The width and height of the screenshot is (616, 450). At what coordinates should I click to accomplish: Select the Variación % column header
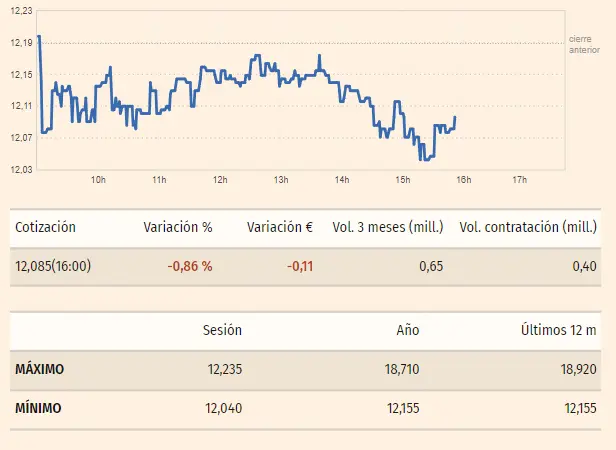click(x=178, y=228)
